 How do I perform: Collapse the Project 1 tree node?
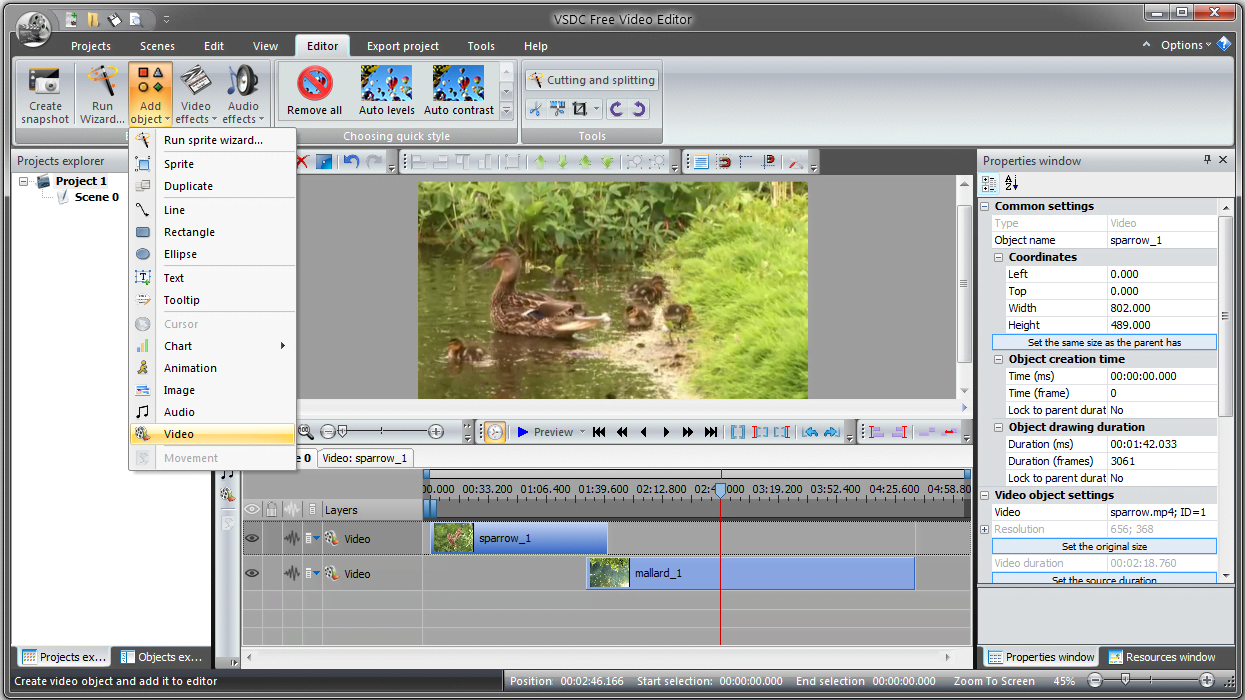[25, 181]
